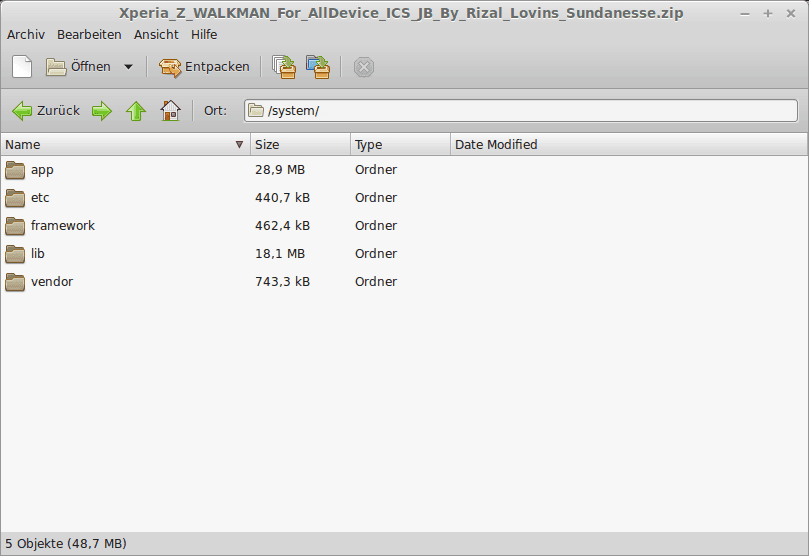Open the Hilfe menu
The width and height of the screenshot is (809, 556).
point(204,35)
